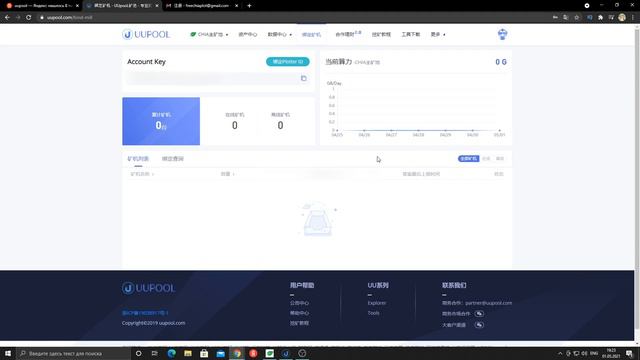Open the header menu item after the badge item
Viewport: 640px width, 360px height.
click(381, 34)
